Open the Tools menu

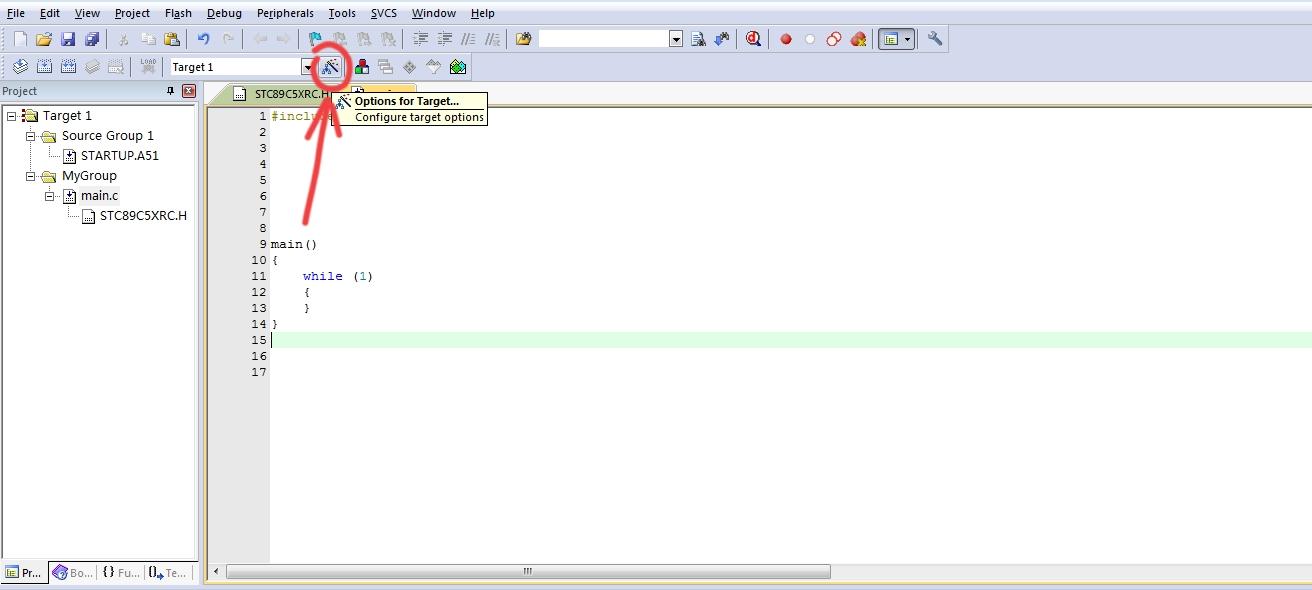342,13
